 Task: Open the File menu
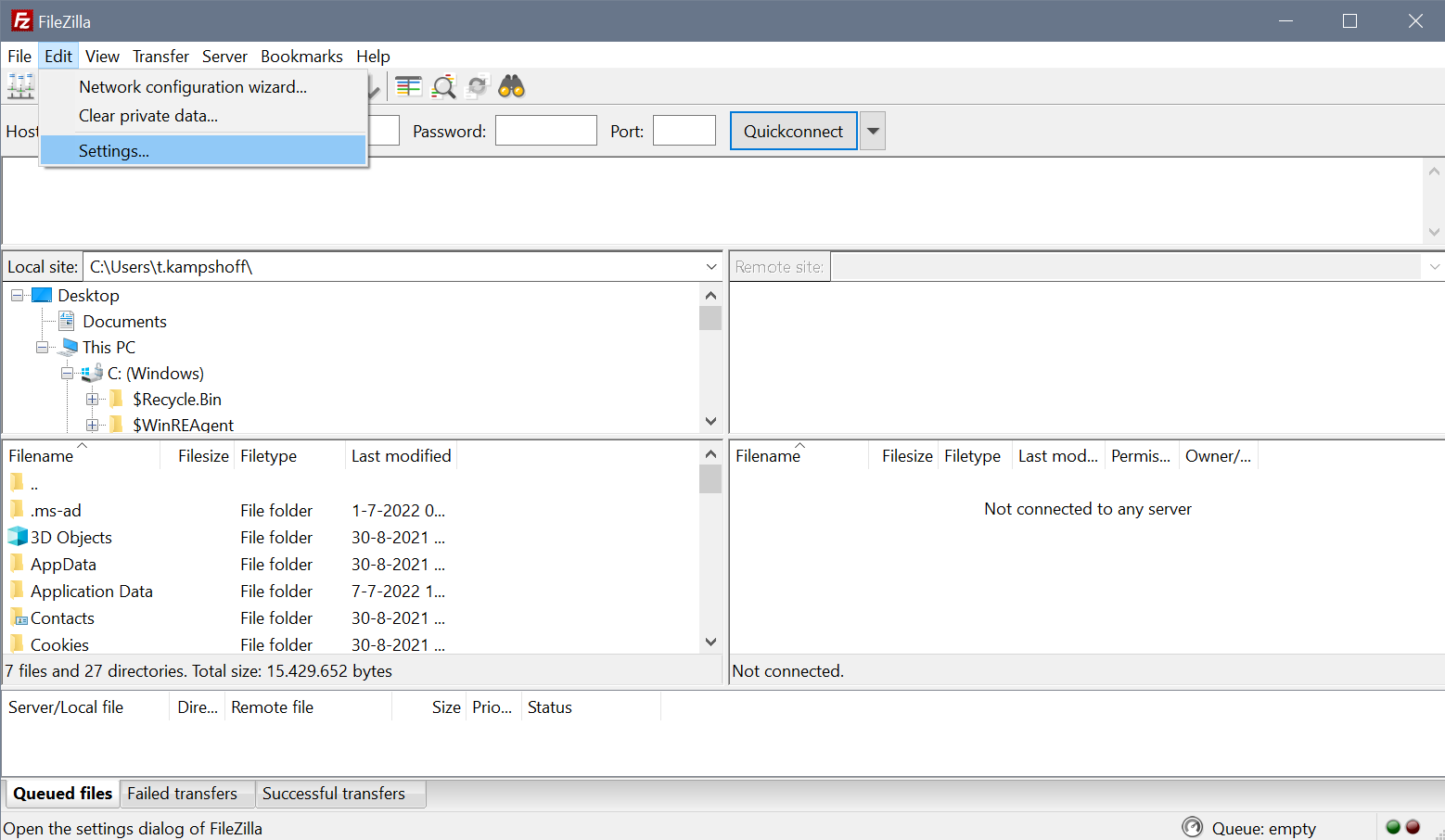tap(19, 56)
